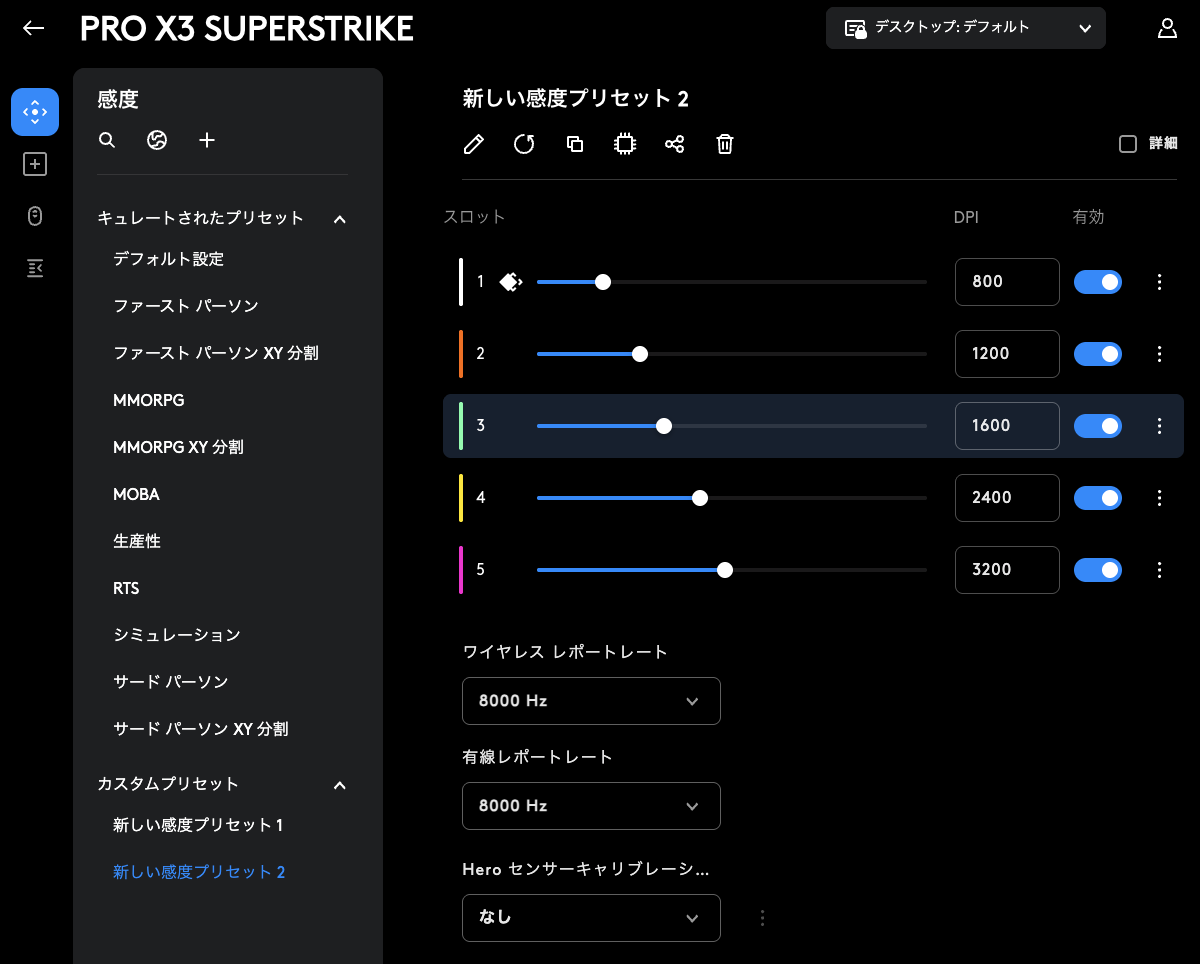The width and height of the screenshot is (1200, 964).
Task: Delete preset with trash icon
Action: [x=725, y=144]
